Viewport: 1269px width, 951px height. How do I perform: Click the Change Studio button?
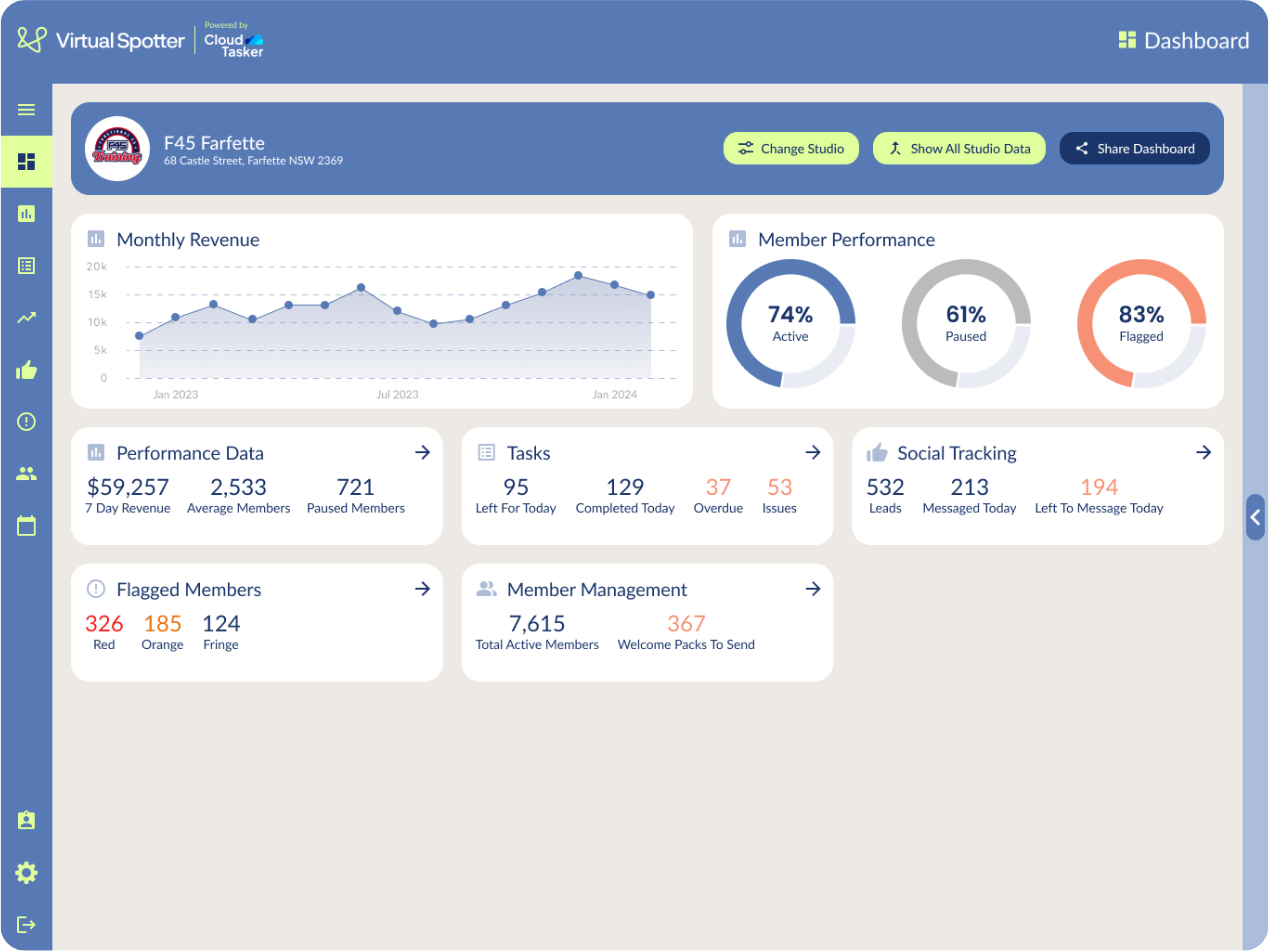(791, 149)
